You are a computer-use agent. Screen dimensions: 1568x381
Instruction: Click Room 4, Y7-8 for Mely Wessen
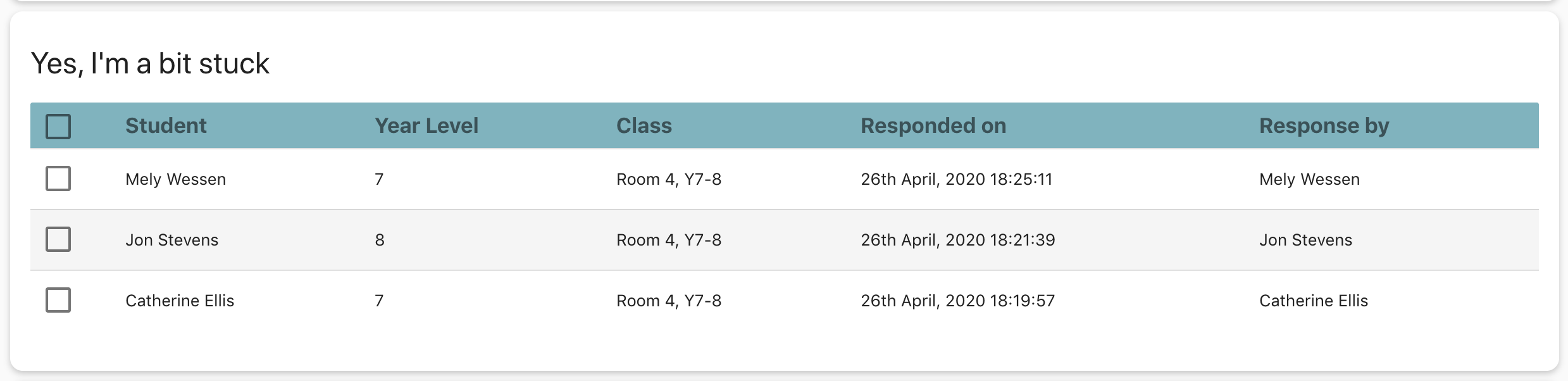(x=668, y=179)
